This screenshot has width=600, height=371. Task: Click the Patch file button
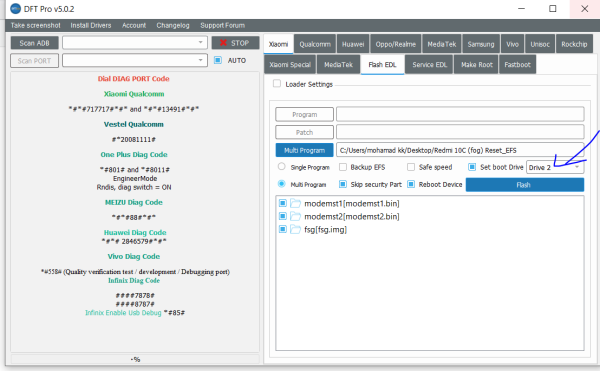[305, 132]
